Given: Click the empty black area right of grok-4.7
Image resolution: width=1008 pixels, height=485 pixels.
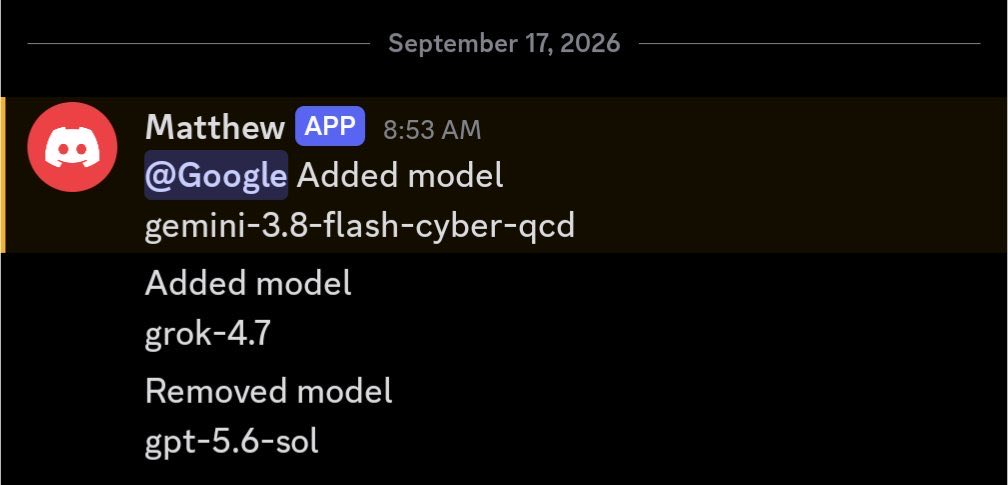Looking at the screenshot, I should 636,334.
